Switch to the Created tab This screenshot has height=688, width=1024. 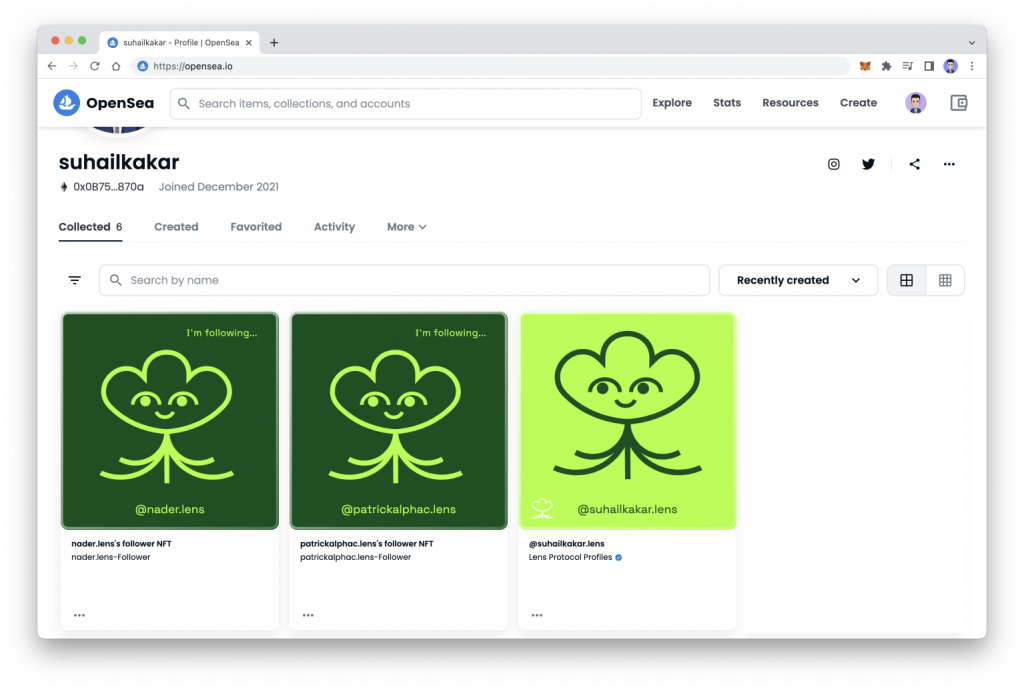(176, 227)
